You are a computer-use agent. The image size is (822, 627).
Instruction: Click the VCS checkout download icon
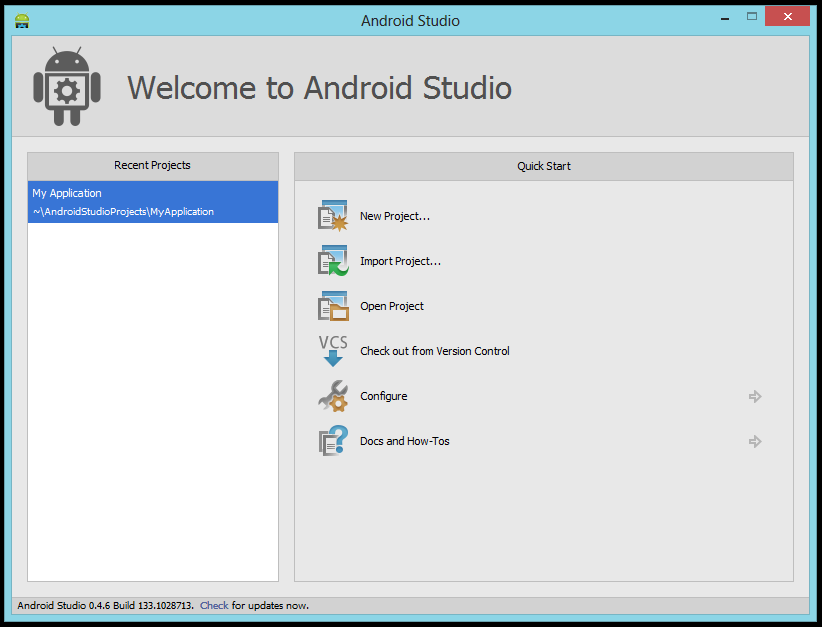tap(333, 351)
